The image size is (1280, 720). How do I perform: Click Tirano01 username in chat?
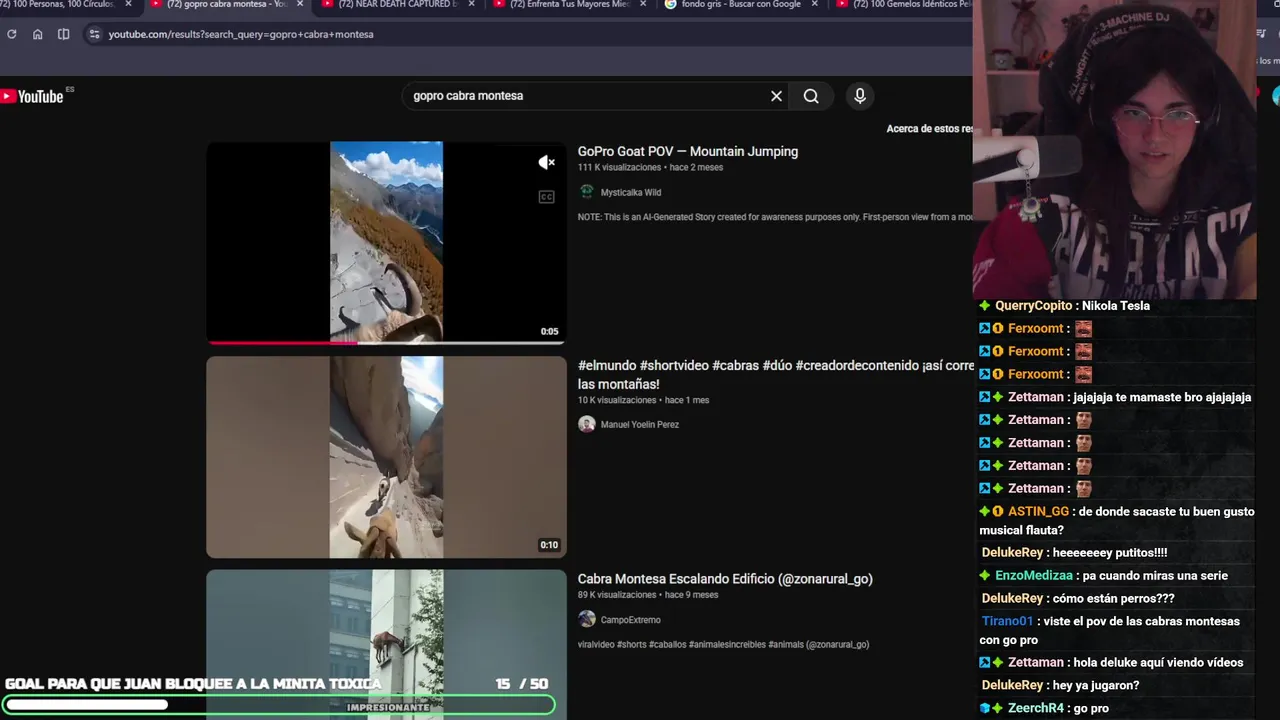pyautogui.click(x=1007, y=621)
